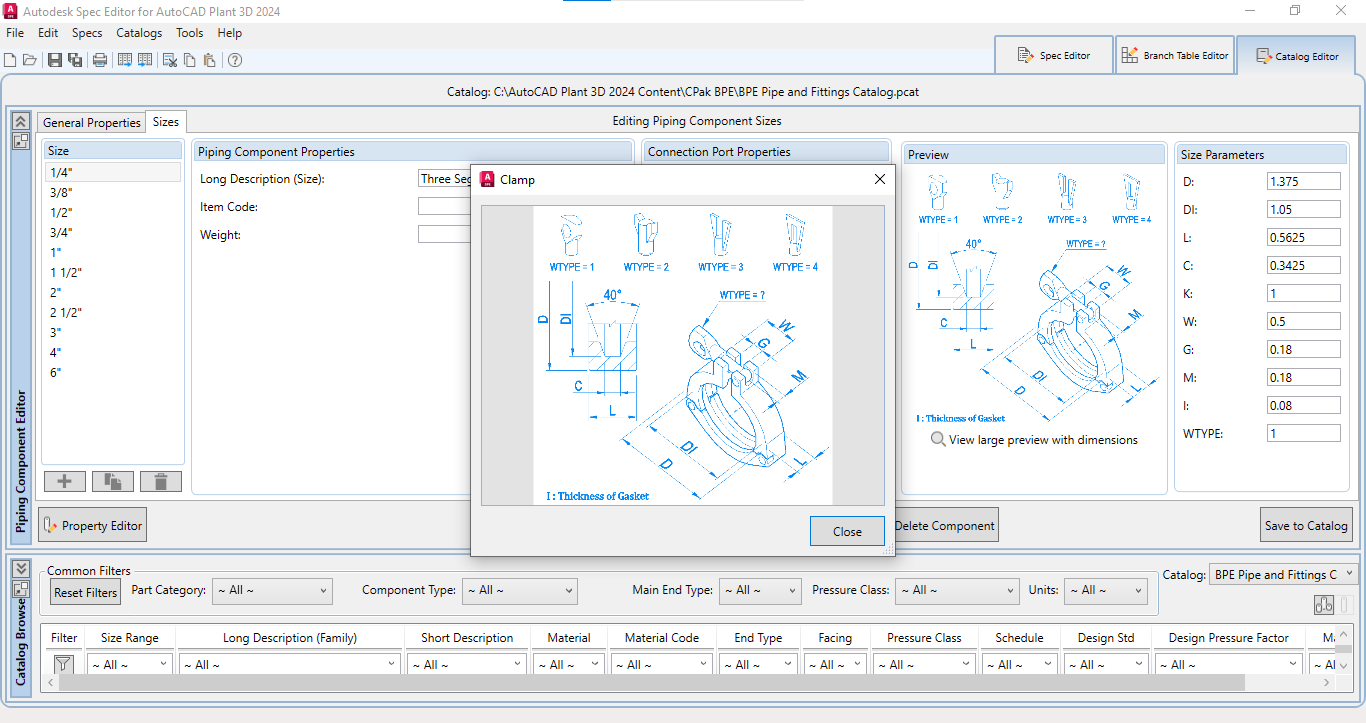
Task: Open the Specs menu
Action: point(87,33)
